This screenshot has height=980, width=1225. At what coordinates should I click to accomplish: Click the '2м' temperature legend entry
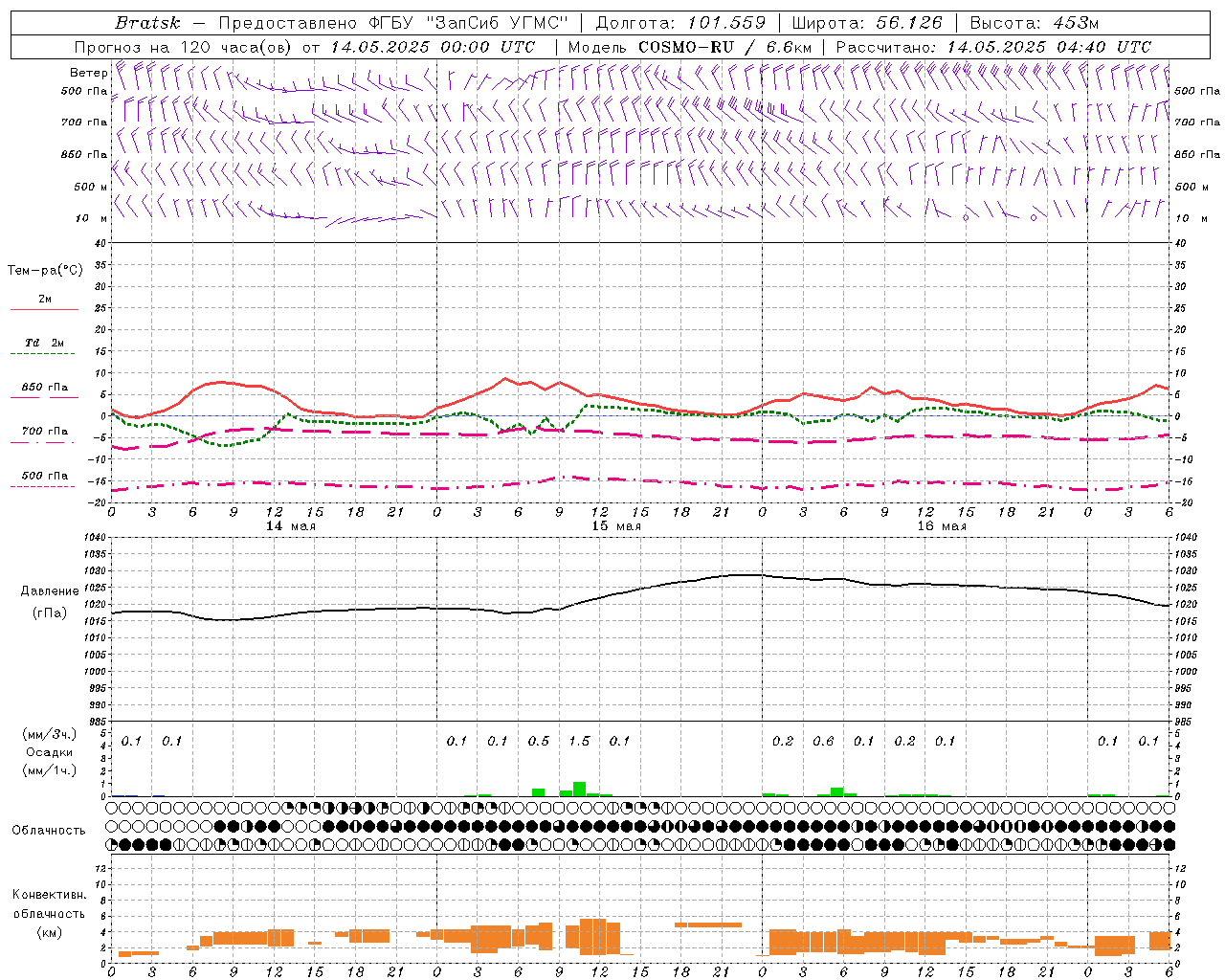pos(45,300)
